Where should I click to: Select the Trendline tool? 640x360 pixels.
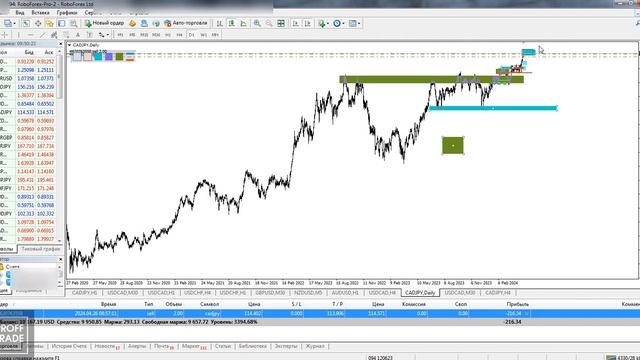coord(42,35)
